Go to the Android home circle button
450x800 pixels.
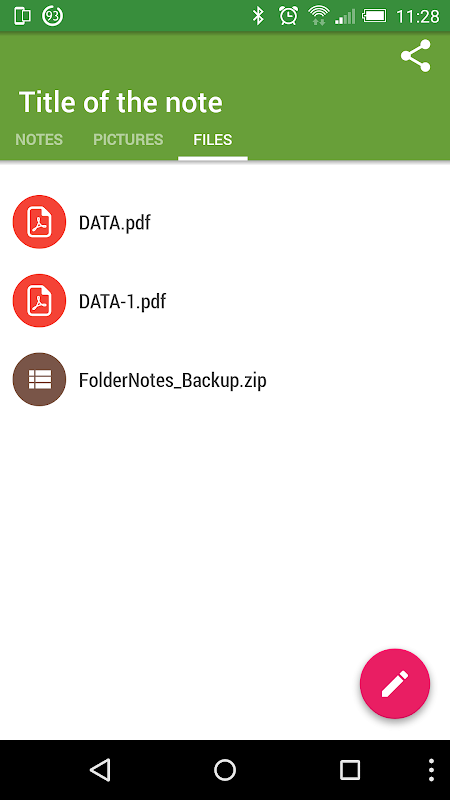[x=225, y=770]
